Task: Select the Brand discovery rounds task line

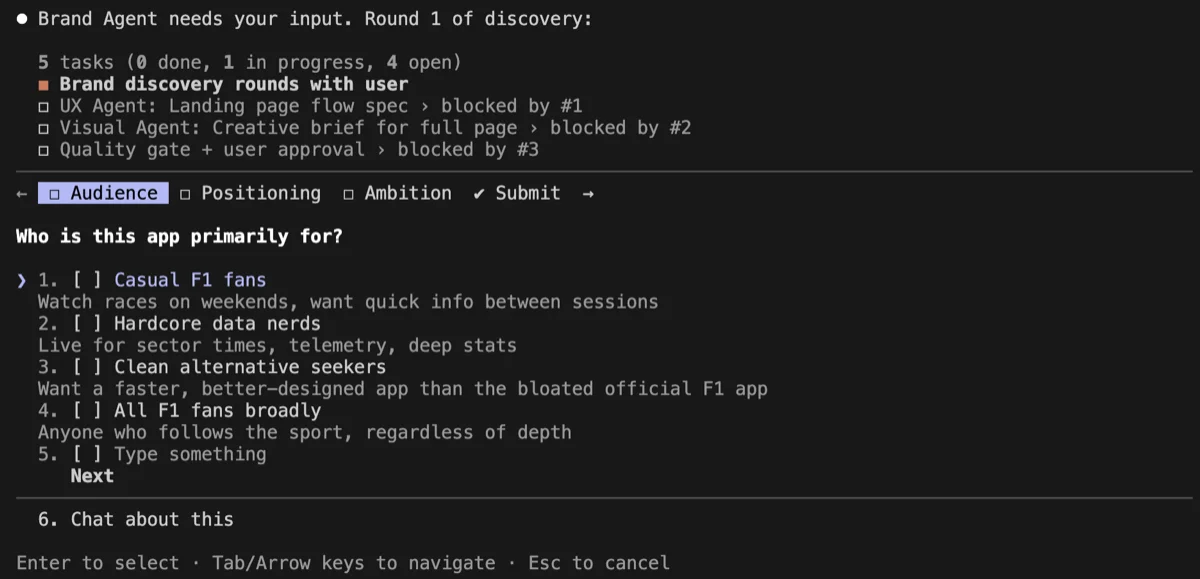Action: [233, 85]
